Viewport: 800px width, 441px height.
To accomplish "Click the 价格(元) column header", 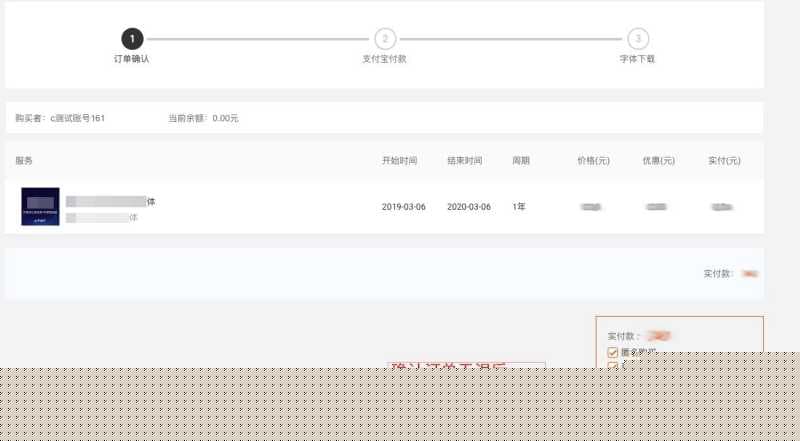I will (x=593, y=161).
